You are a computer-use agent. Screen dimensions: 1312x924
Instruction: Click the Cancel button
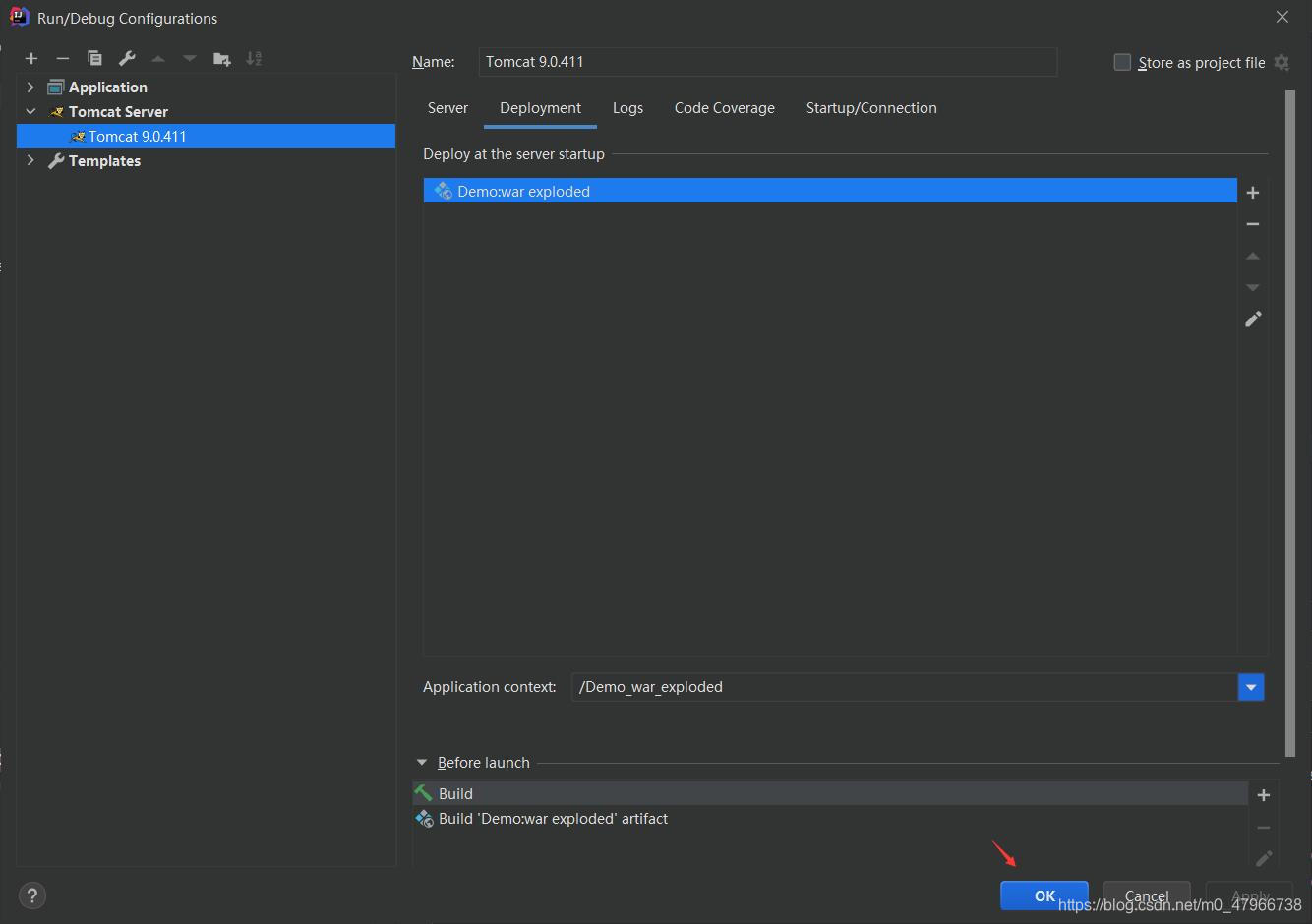[x=1147, y=895]
